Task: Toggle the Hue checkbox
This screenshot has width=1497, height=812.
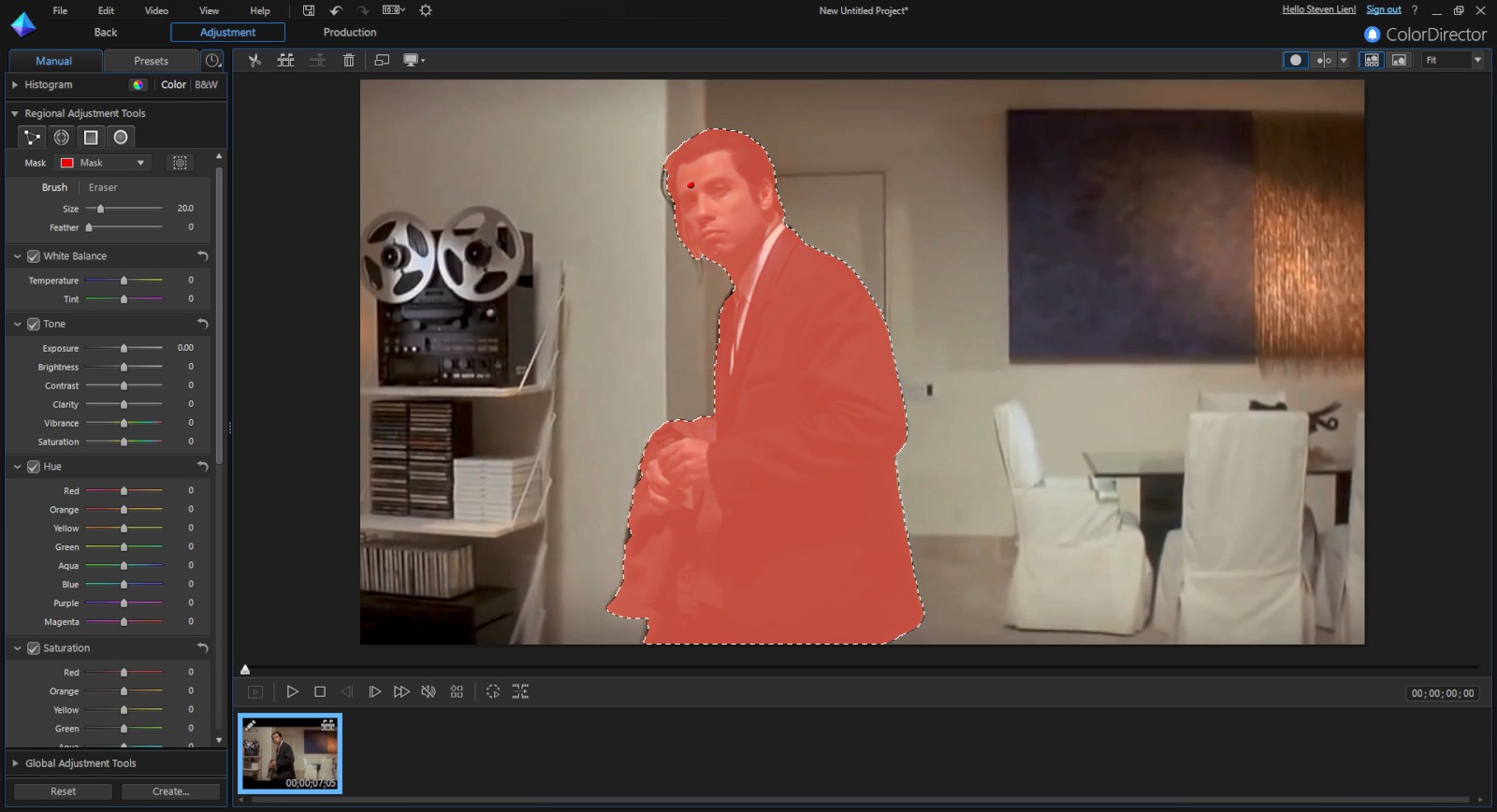Action: coord(34,467)
